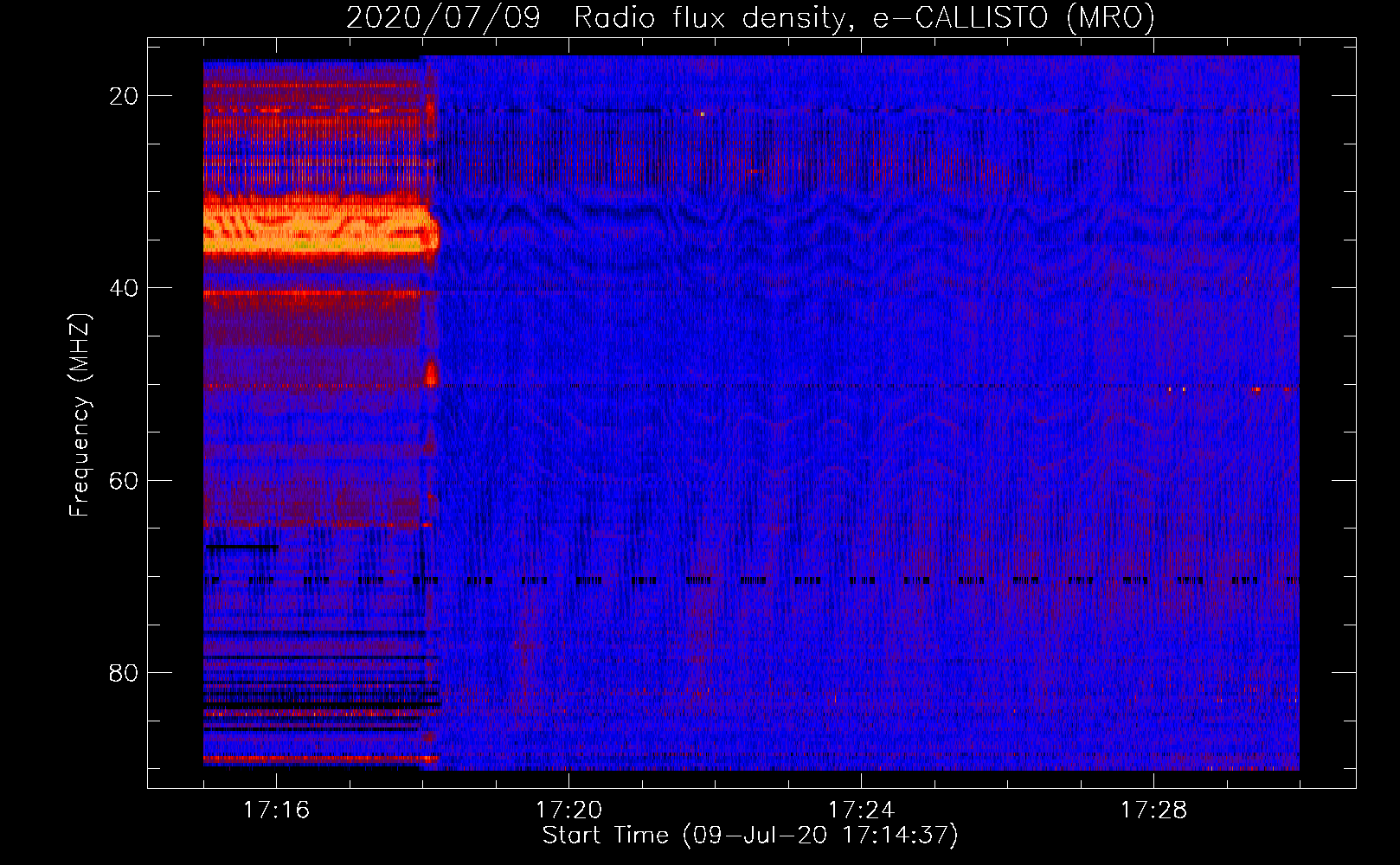This screenshot has height=865, width=1400.
Task: Click the '80' frequency tick label
Action: (124, 672)
